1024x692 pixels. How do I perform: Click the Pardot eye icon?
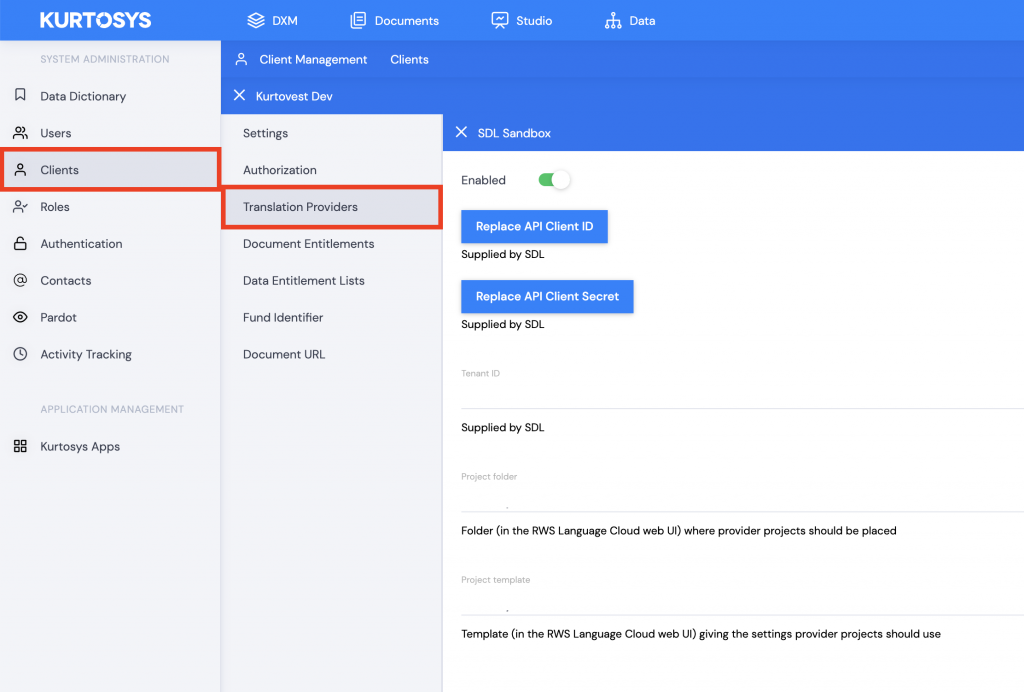click(20, 317)
